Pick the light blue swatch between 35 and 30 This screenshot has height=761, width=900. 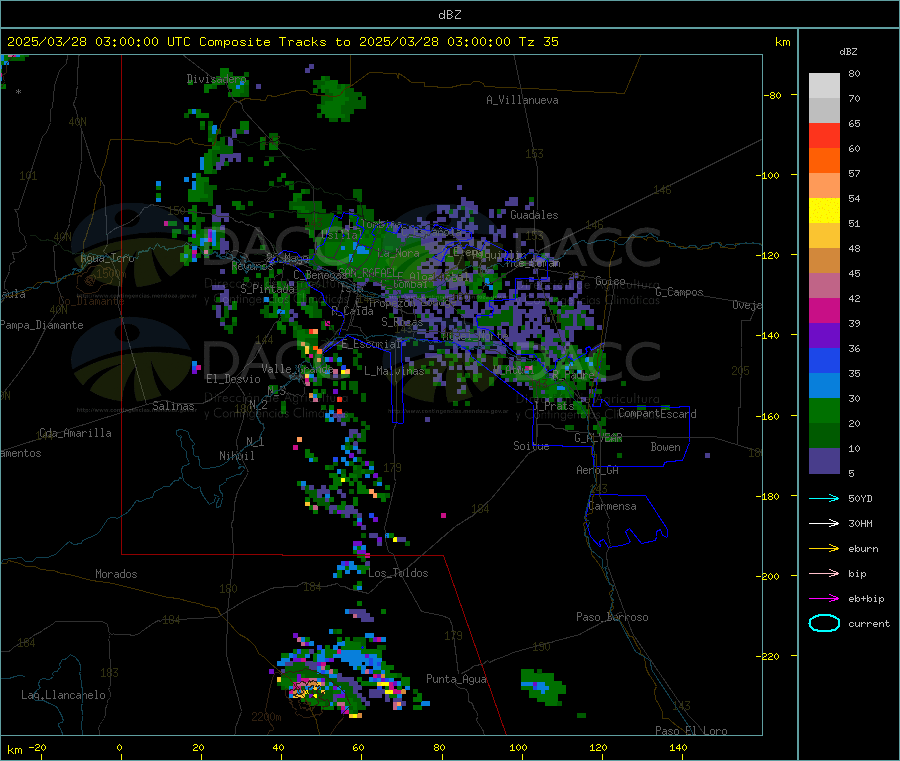pyautogui.click(x=824, y=386)
